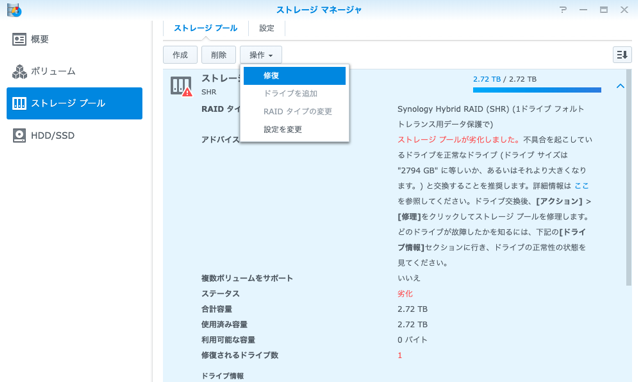Click the 修復されるドライブ数 label
Viewport: 638px width, 382px height.
(x=240, y=355)
